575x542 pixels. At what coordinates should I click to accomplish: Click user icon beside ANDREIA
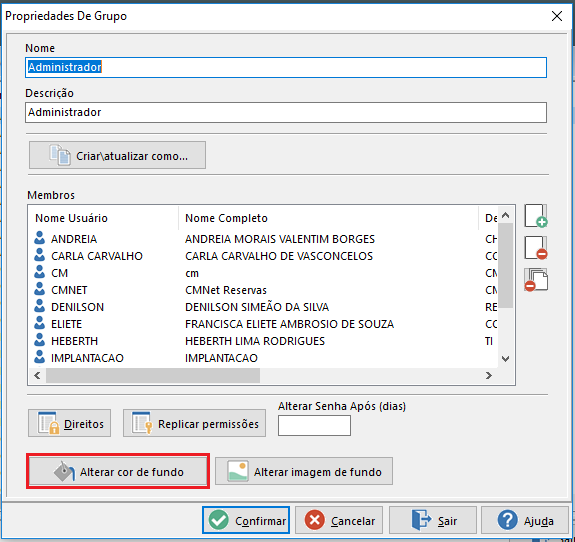tap(39, 238)
